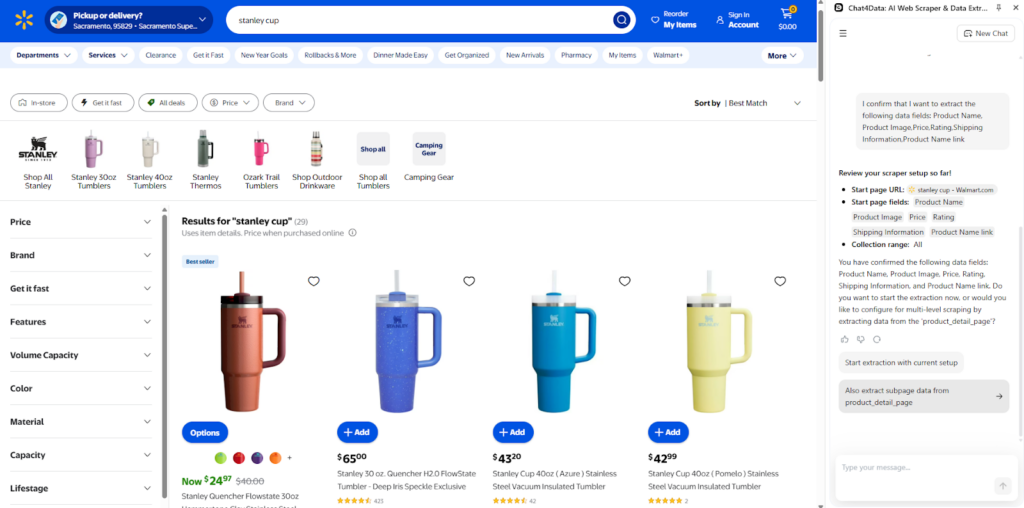
Task: Add the $42.99 Pomelo Stanley Cup
Action: pos(668,432)
